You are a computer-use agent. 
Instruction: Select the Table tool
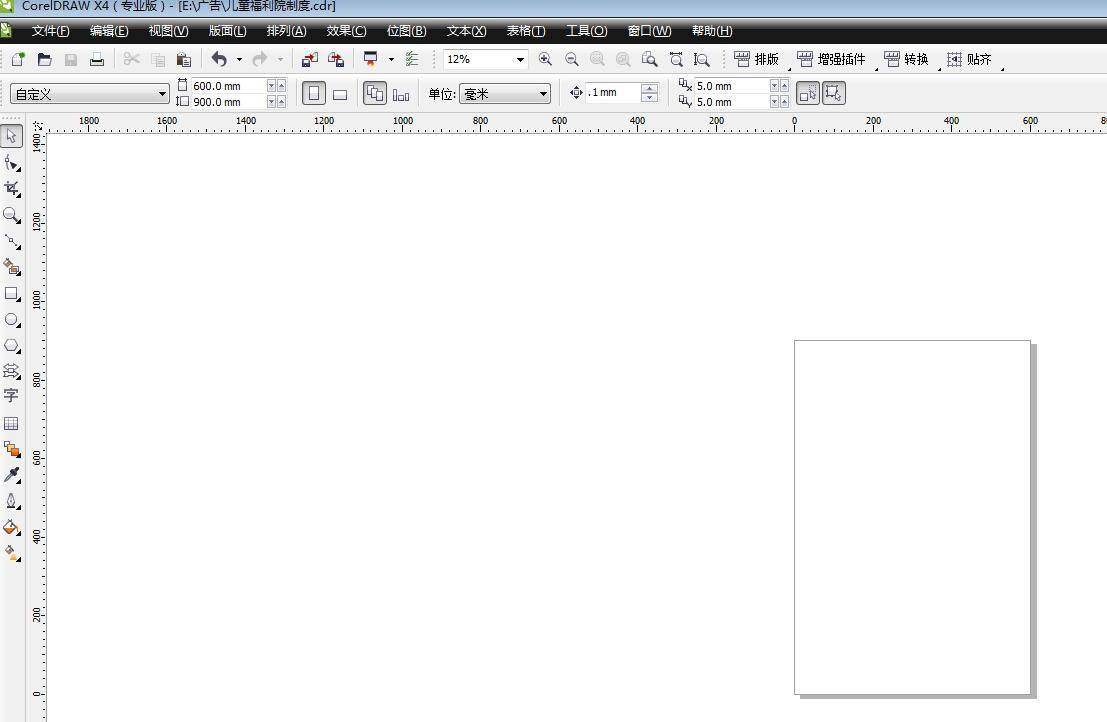[x=12, y=423]
